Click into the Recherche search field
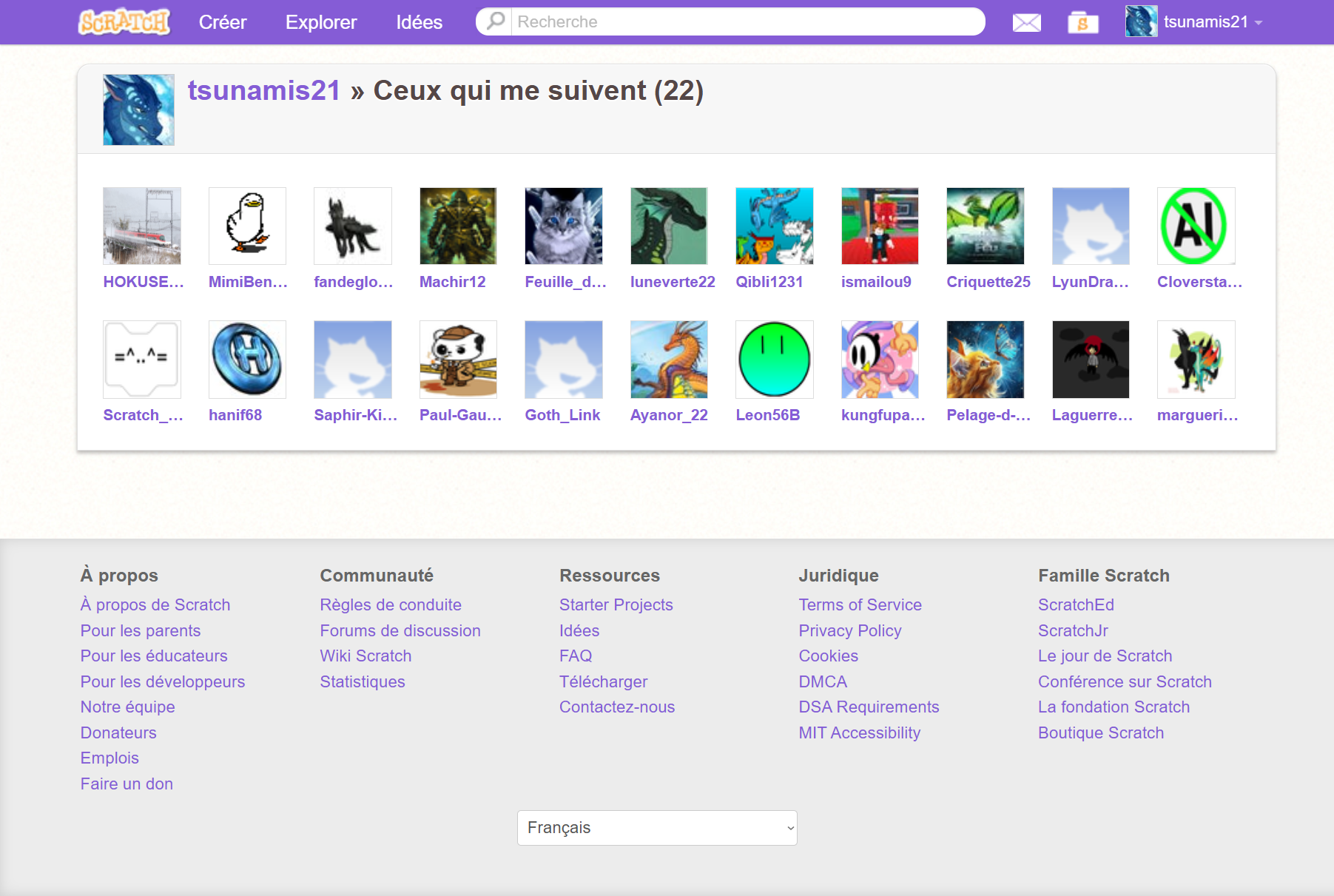1334x896 pixels. pos(746,21)
